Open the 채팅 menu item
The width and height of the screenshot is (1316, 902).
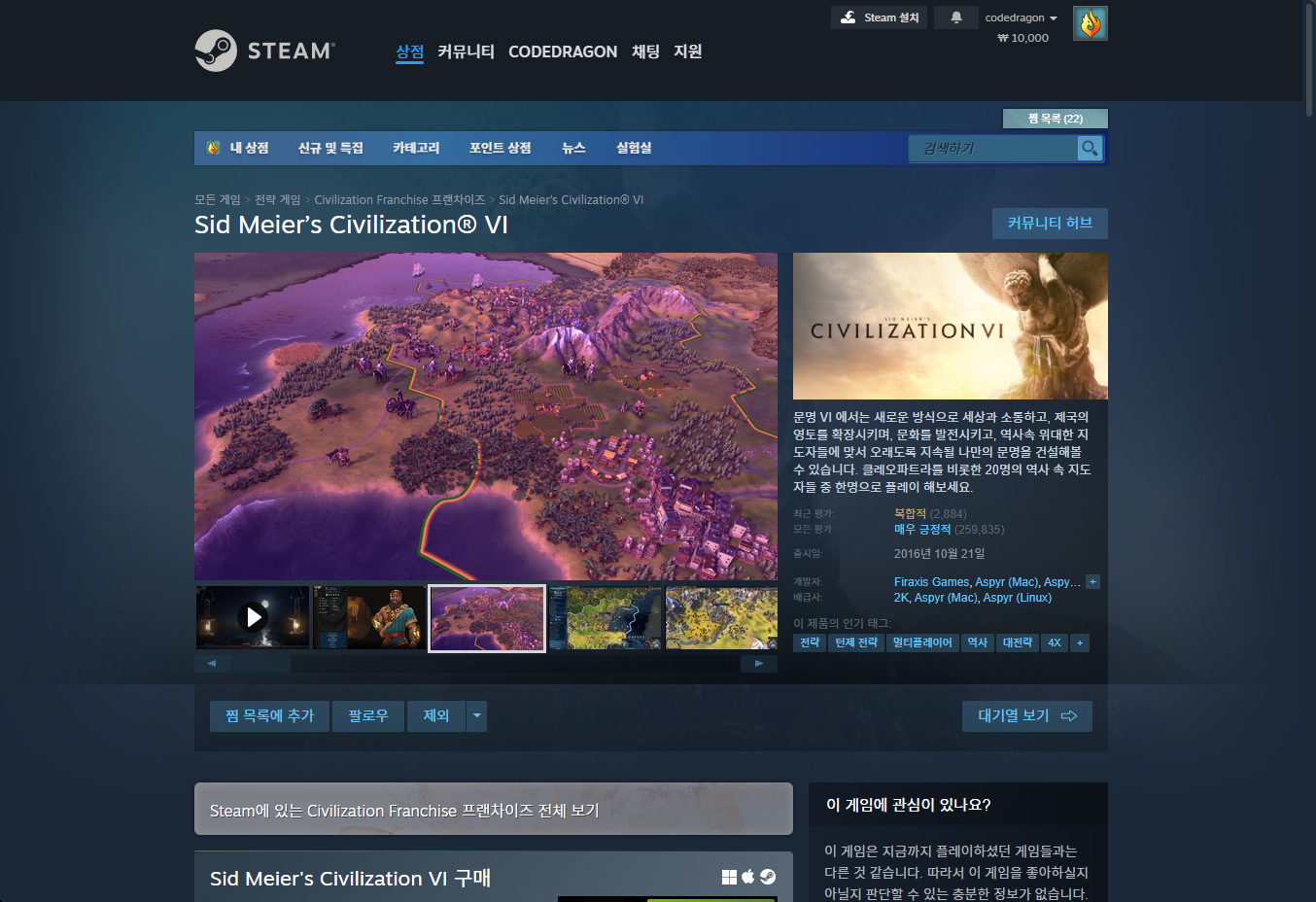[645, 52]
